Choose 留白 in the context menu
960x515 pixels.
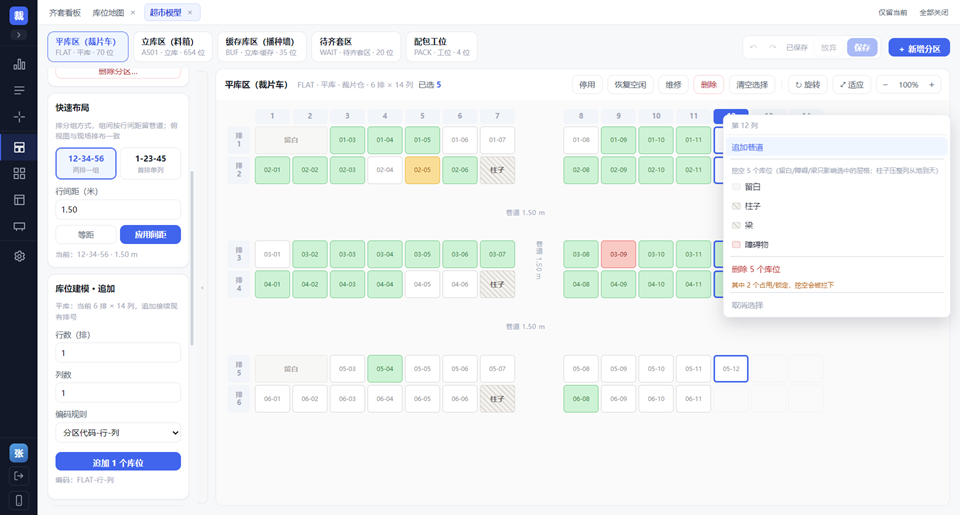click(837, 187)
